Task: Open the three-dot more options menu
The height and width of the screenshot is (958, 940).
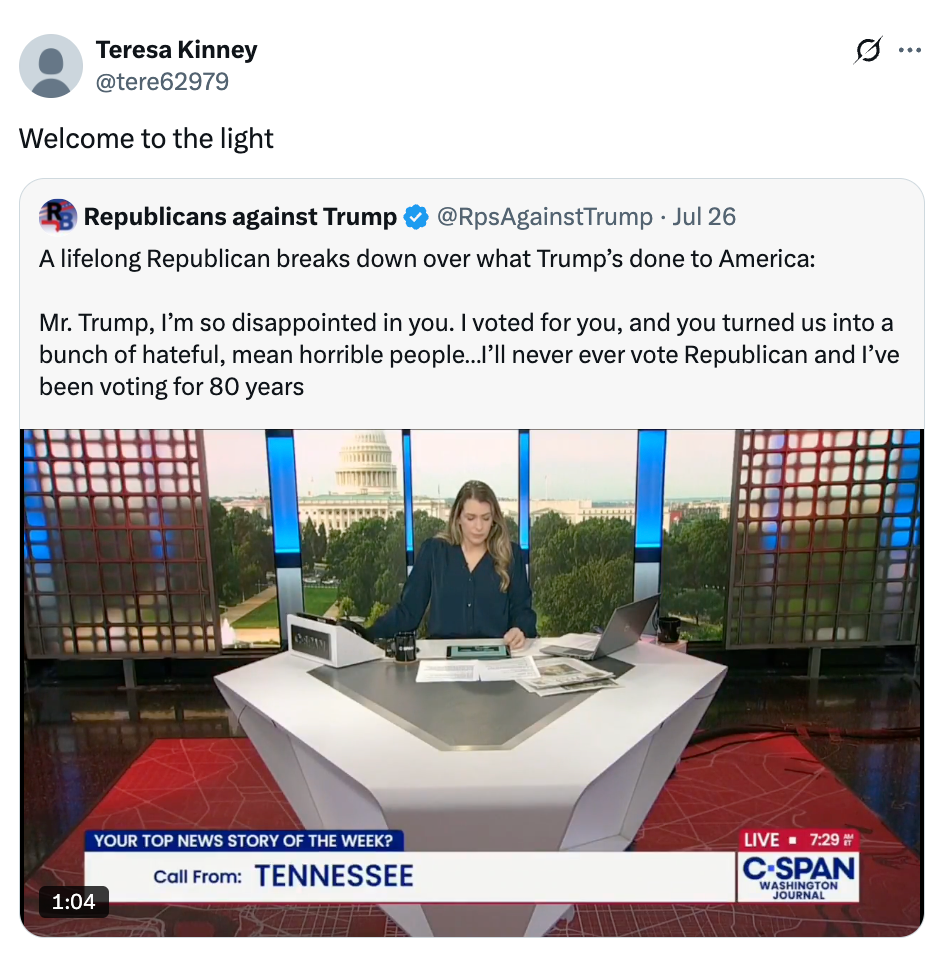Action: 909,50
